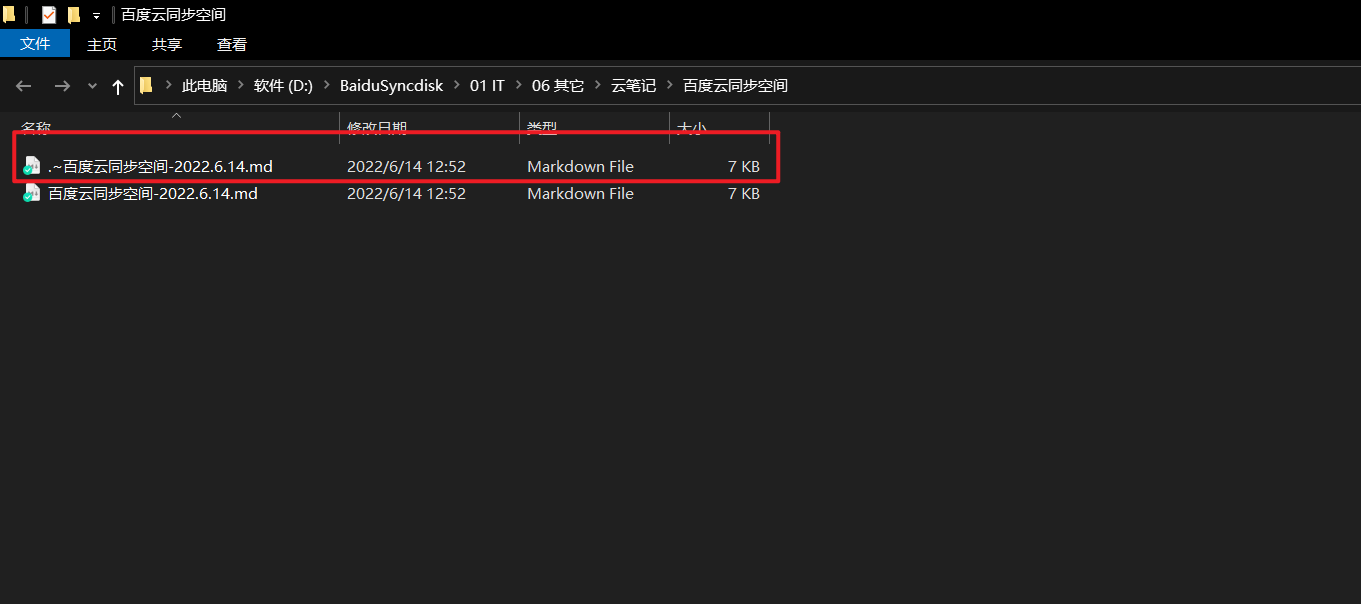Click the folder icon at title bar left
Viewport: 1361px width, 604px height.
pos(9,15)
